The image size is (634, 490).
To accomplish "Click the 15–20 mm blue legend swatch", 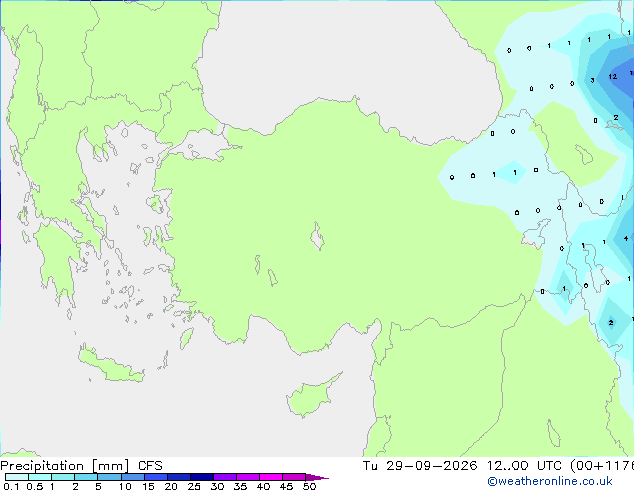I will click(x=156, y=477).
